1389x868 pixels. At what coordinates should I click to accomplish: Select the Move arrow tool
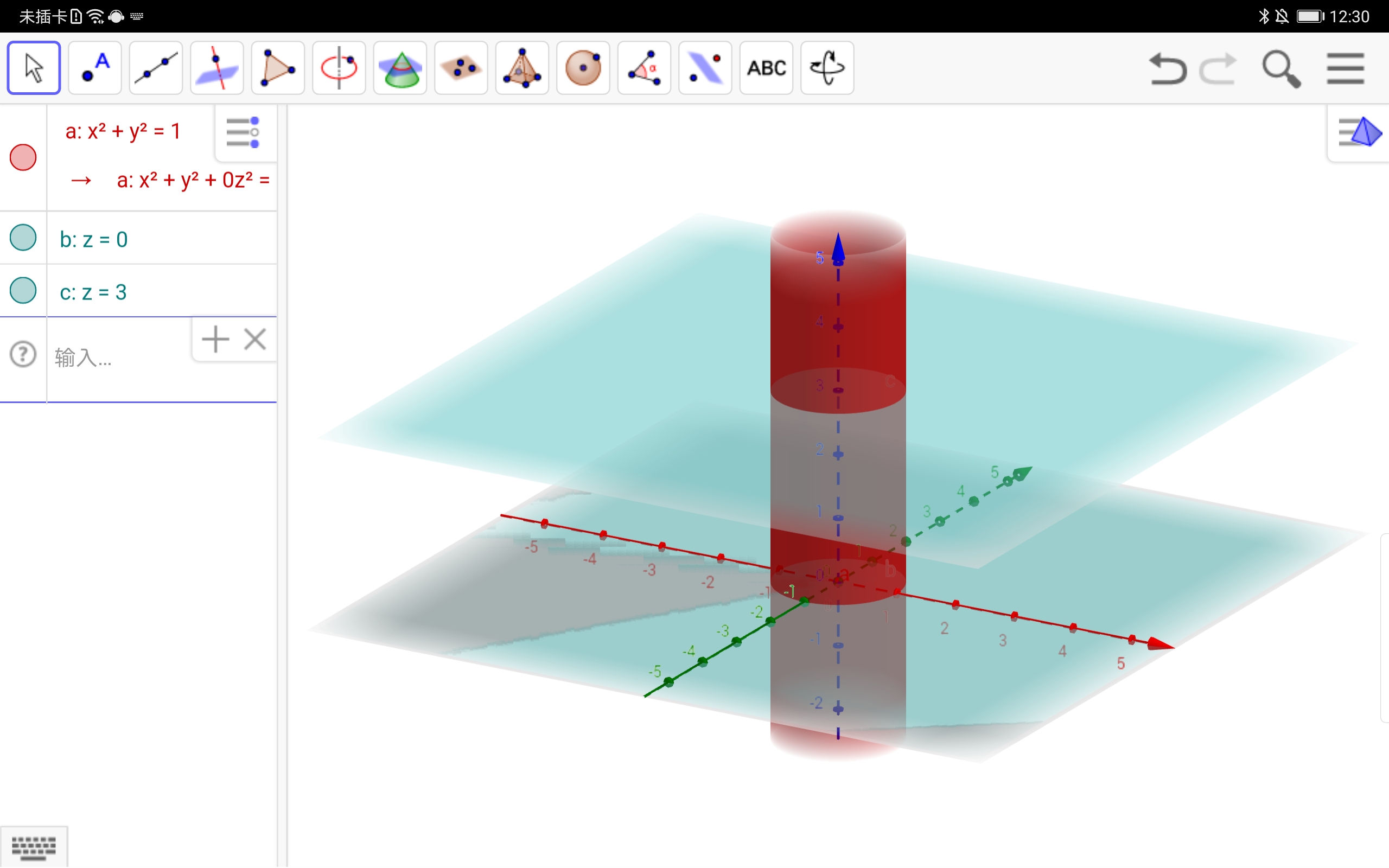coord(34,68)
